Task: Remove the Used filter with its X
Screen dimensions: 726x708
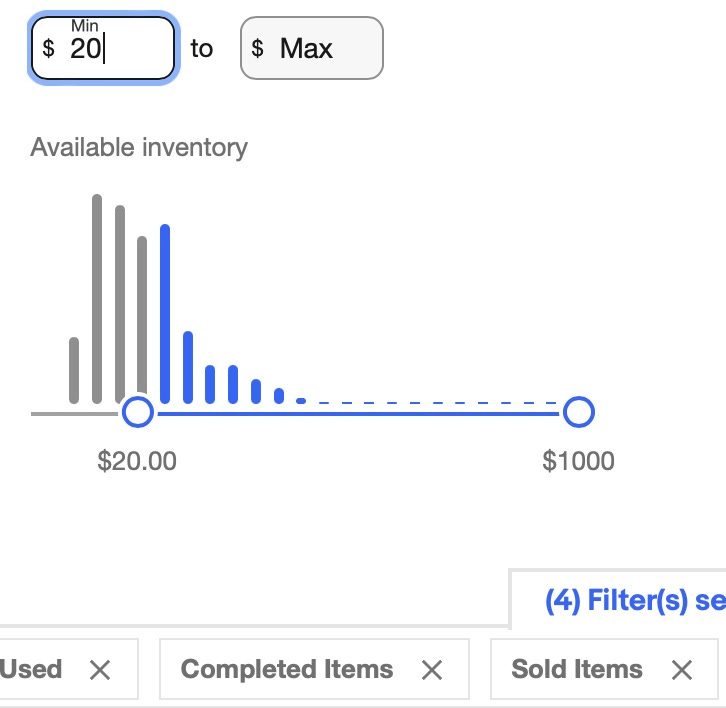Action: click(100, 670)
